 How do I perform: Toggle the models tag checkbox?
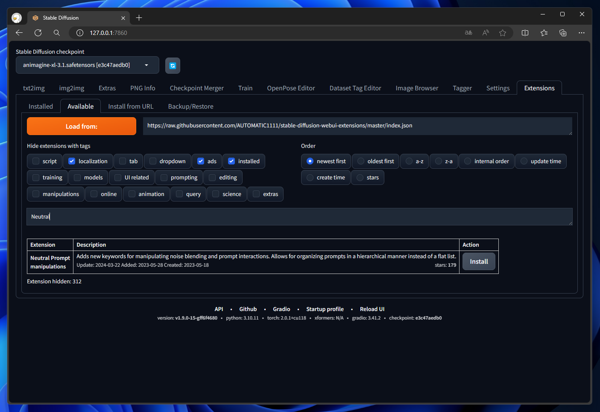[77, 178]
